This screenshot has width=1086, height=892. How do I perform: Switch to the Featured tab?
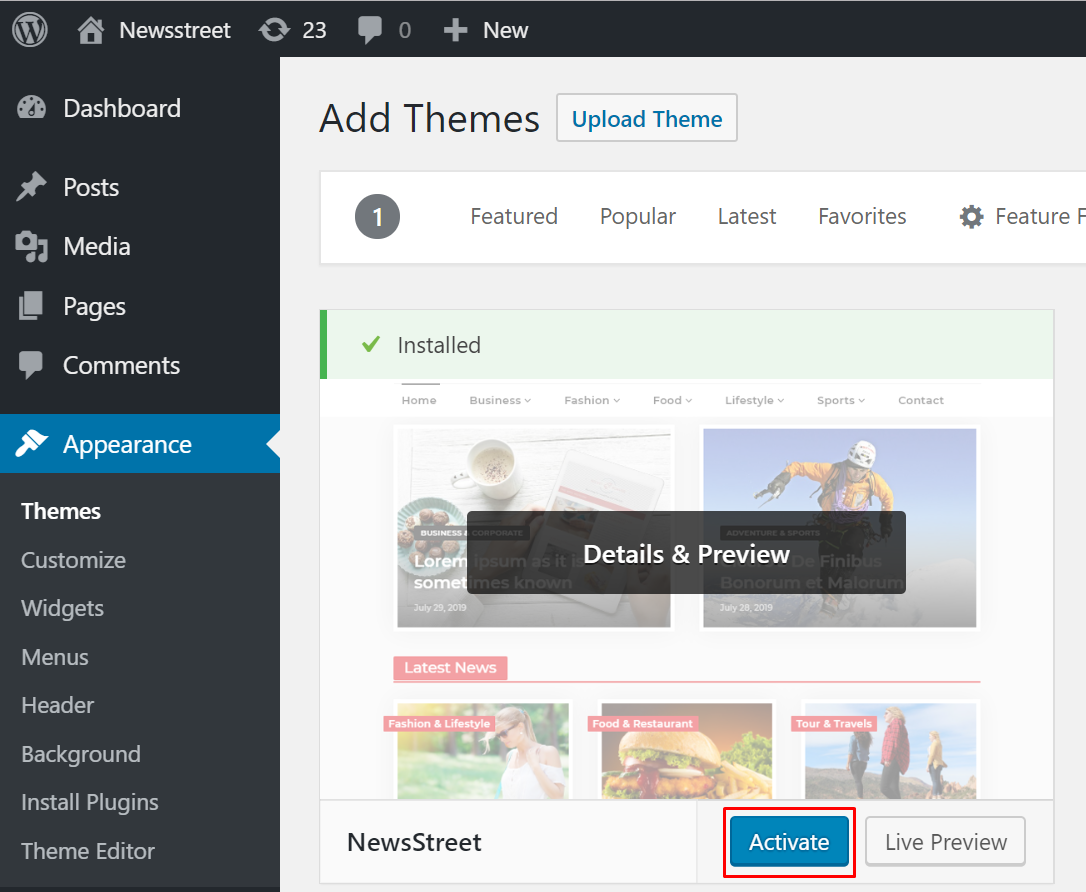[514, 217]
